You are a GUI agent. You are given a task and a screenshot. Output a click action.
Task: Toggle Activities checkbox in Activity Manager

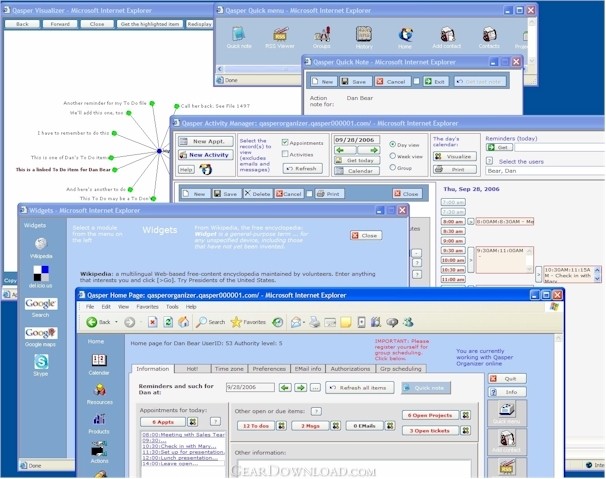click(285, 154)
